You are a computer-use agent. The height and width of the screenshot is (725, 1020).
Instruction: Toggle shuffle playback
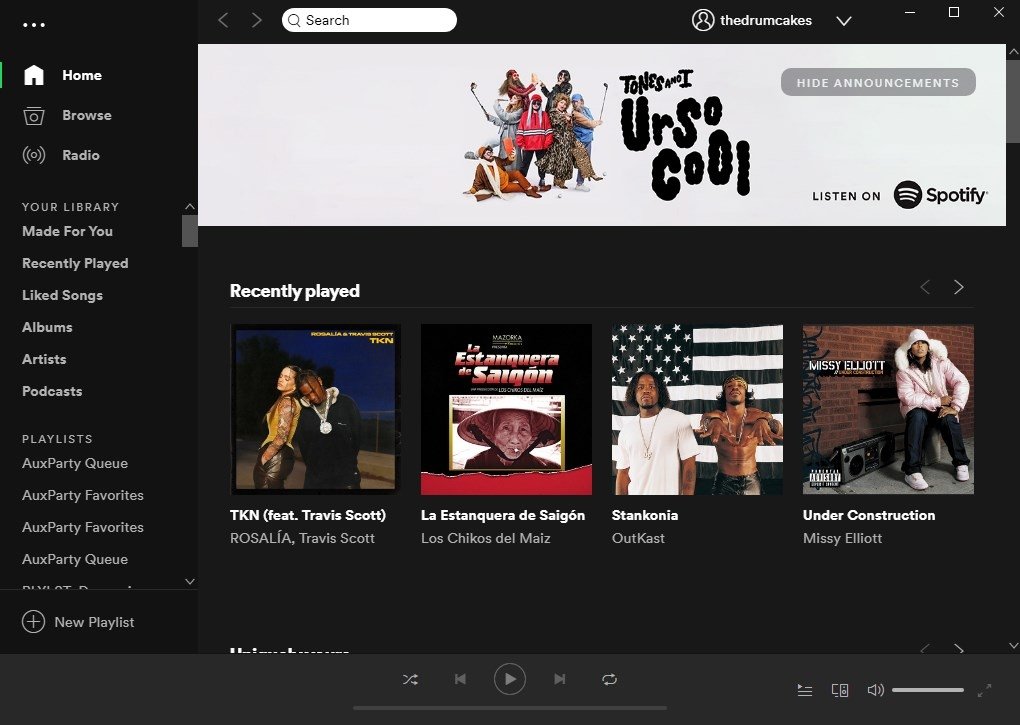[x=410, y=679]
